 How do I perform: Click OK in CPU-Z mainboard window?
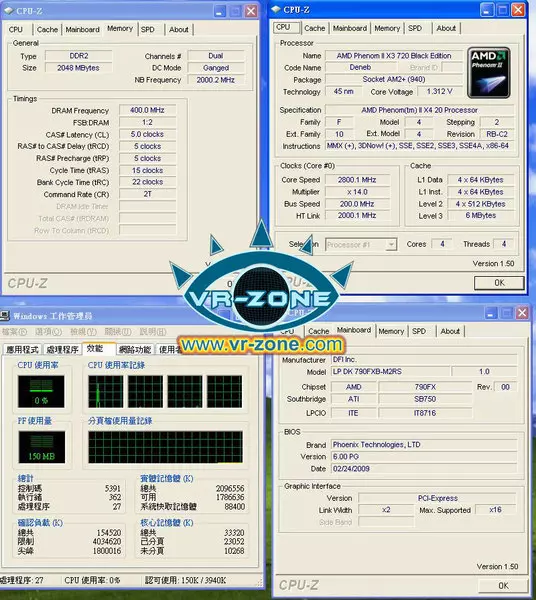tap(503, 585)
